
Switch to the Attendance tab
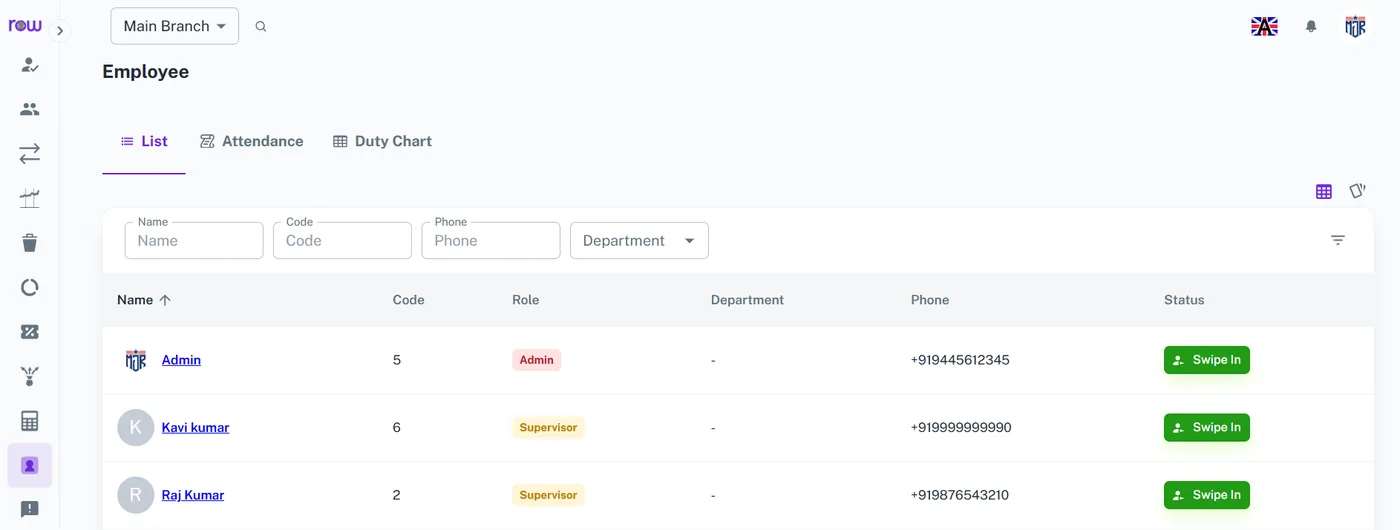[x=251, y=141]
